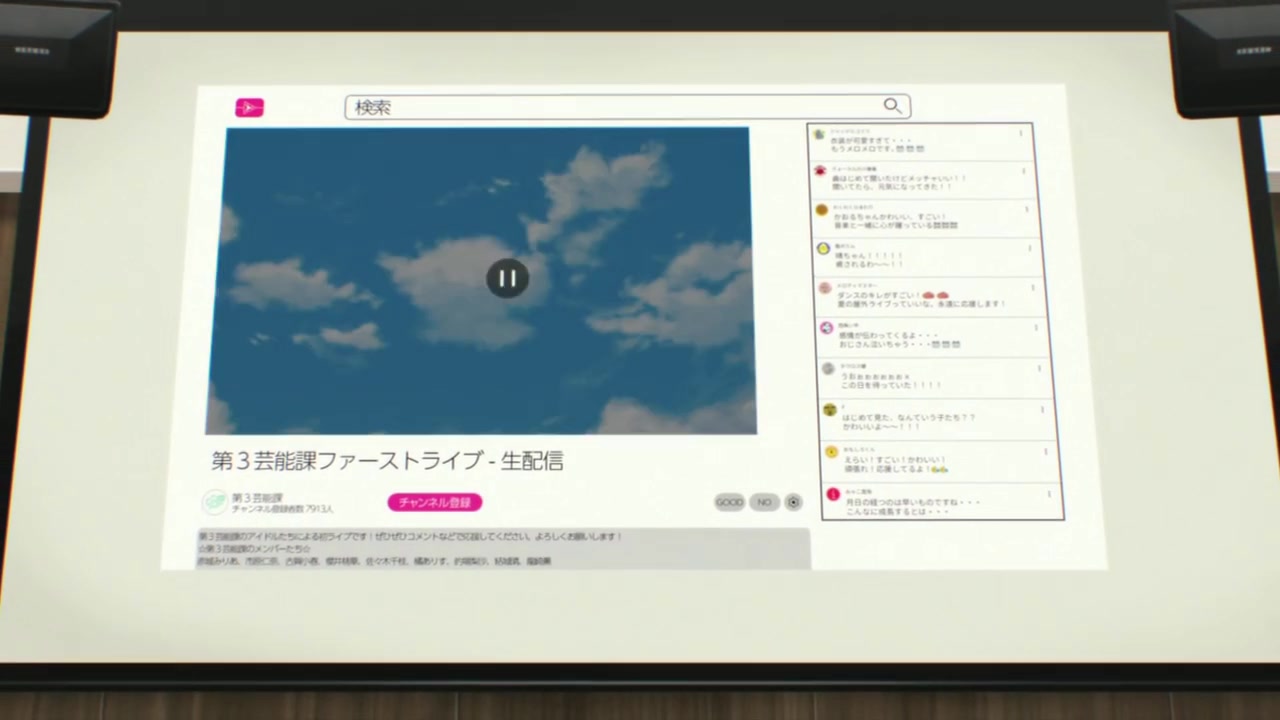Click the comment text 聞いてたら、元気になってきた!!

(x=892, y=186)
